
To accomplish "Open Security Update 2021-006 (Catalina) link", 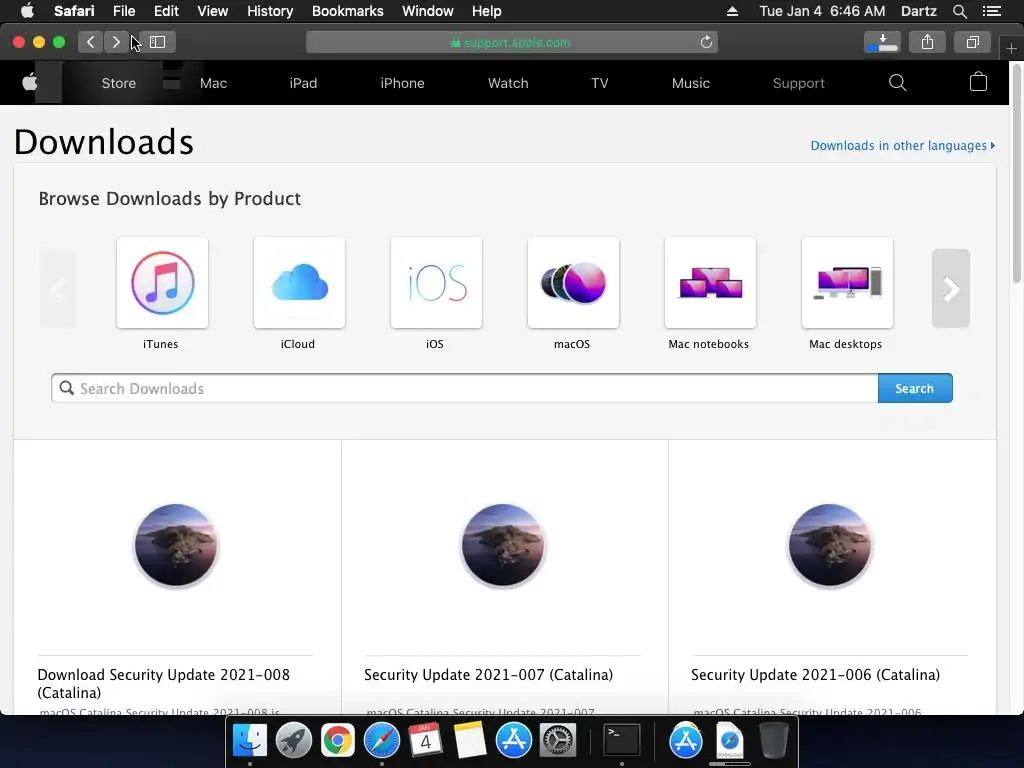I will [x=816, y=675].
